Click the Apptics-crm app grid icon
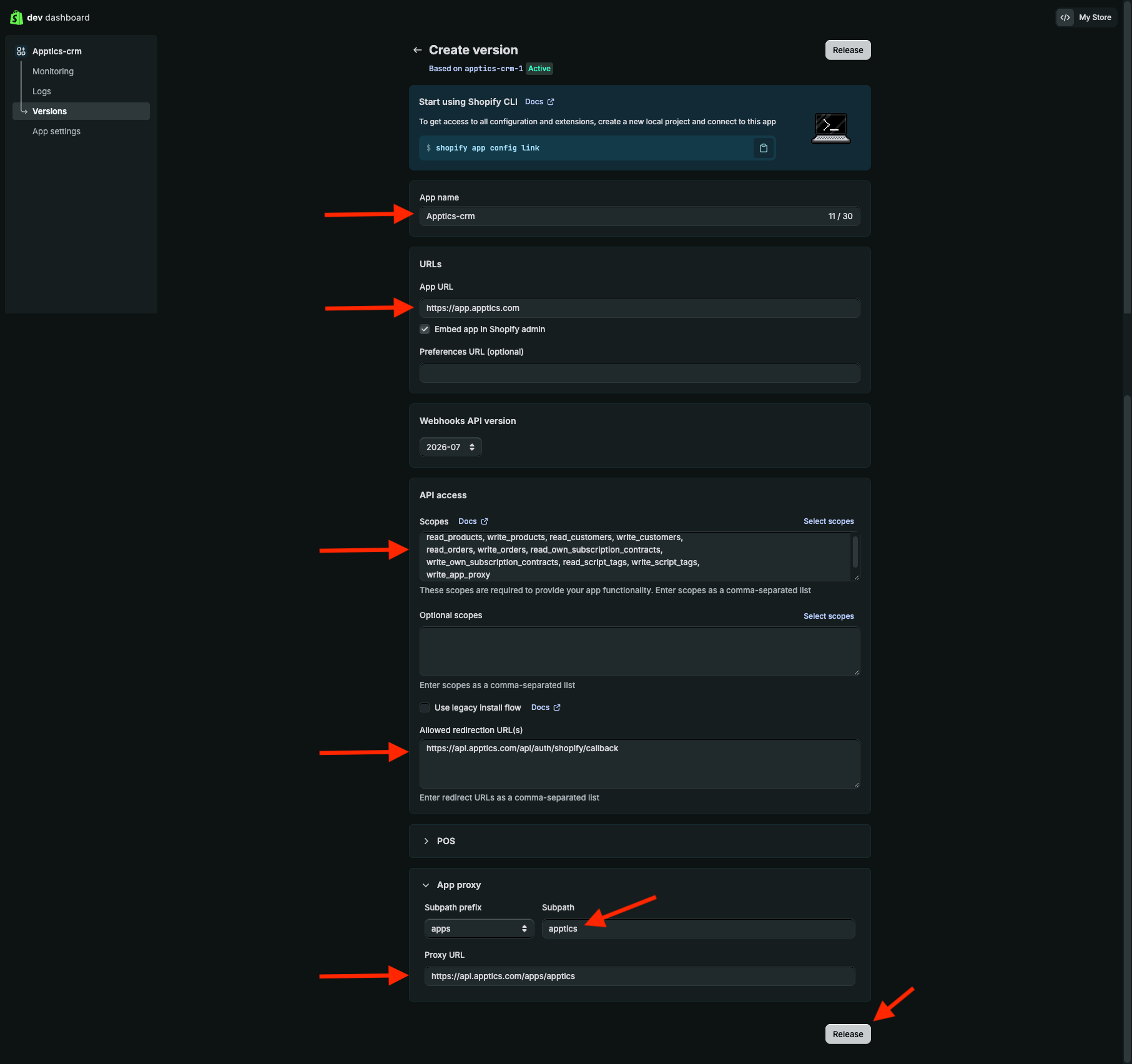 click(x=21, y=51)
